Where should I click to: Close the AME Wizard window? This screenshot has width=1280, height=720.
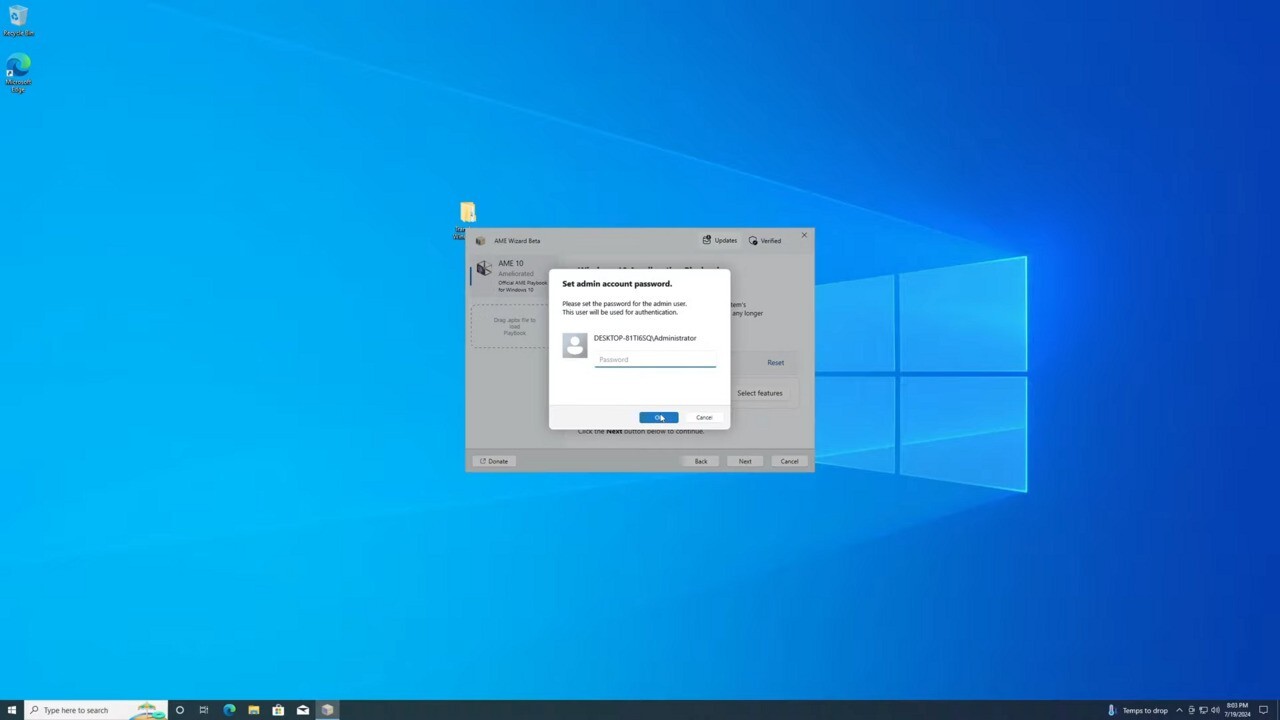pos(804,236)
